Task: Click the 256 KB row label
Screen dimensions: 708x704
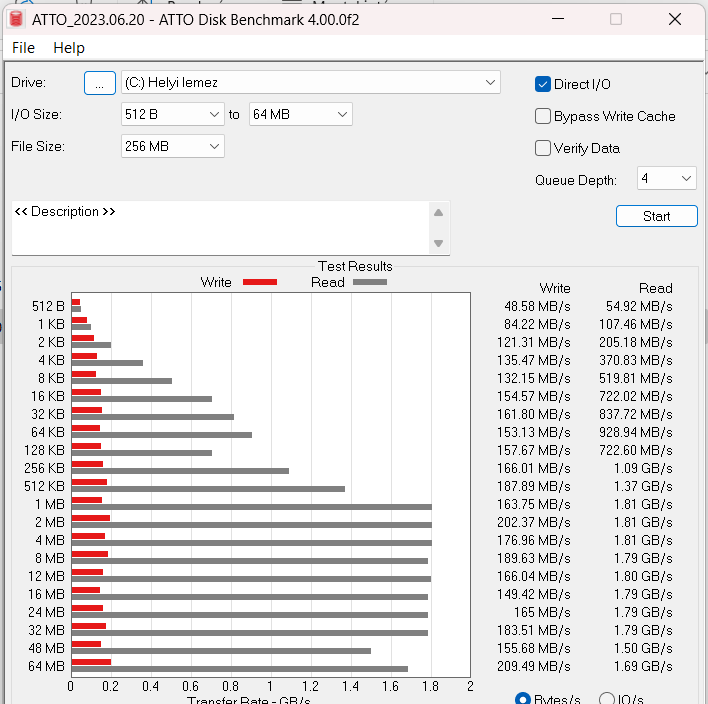Action: click(44, 468)
